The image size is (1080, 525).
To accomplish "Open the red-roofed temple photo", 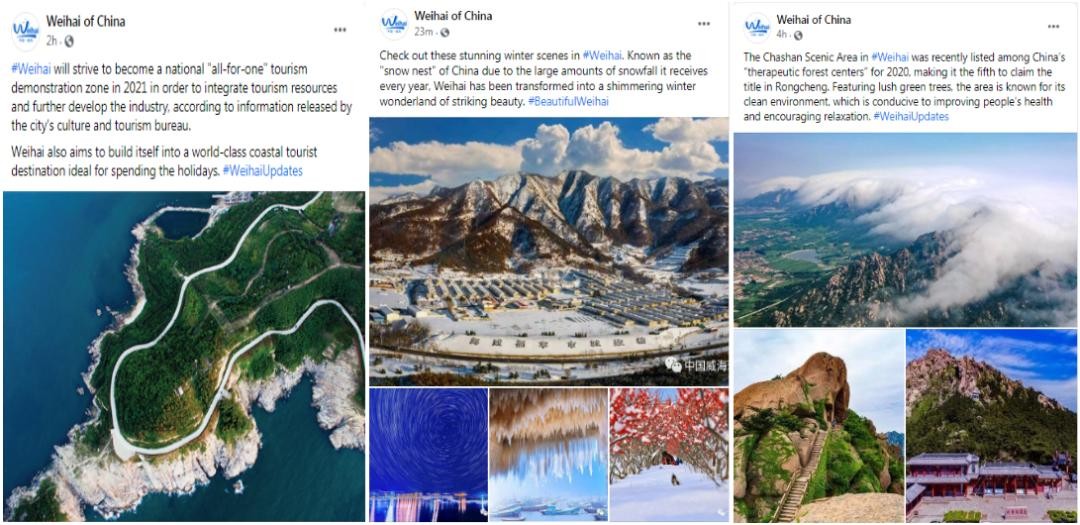I will point(992,425).
